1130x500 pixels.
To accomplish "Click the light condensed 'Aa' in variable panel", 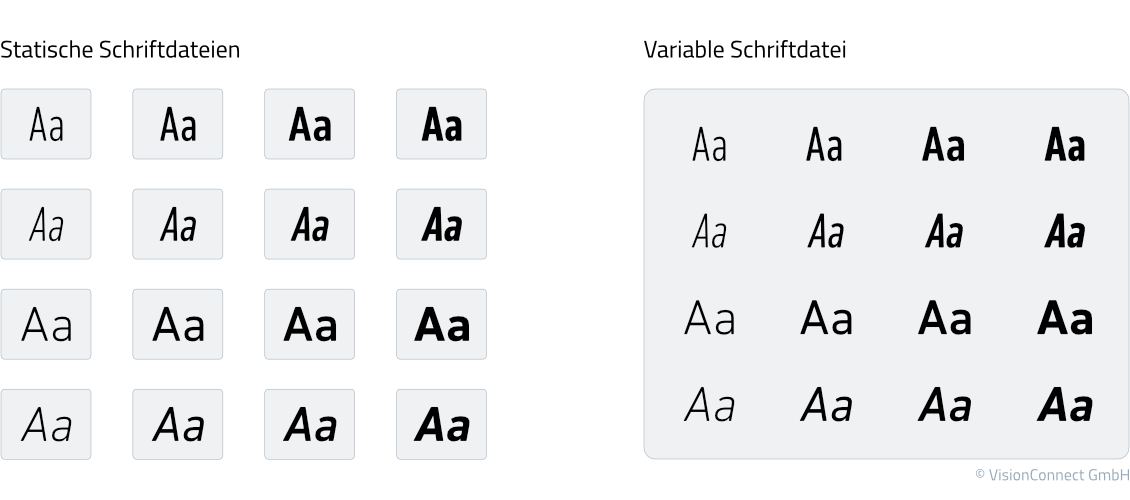I will [x=709, y=144].
